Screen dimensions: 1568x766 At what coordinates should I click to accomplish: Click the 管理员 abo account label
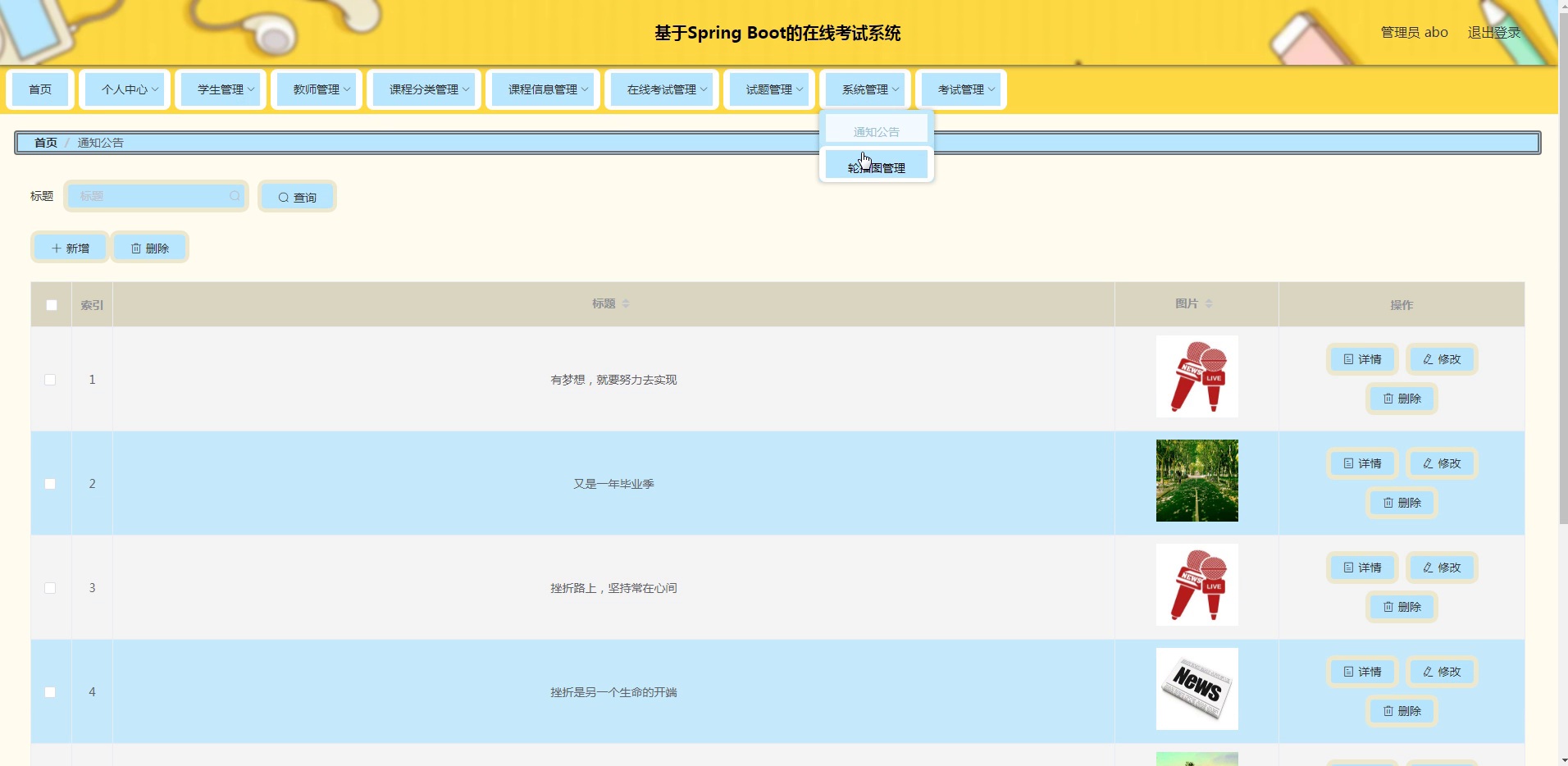[x=1415, y=33]
